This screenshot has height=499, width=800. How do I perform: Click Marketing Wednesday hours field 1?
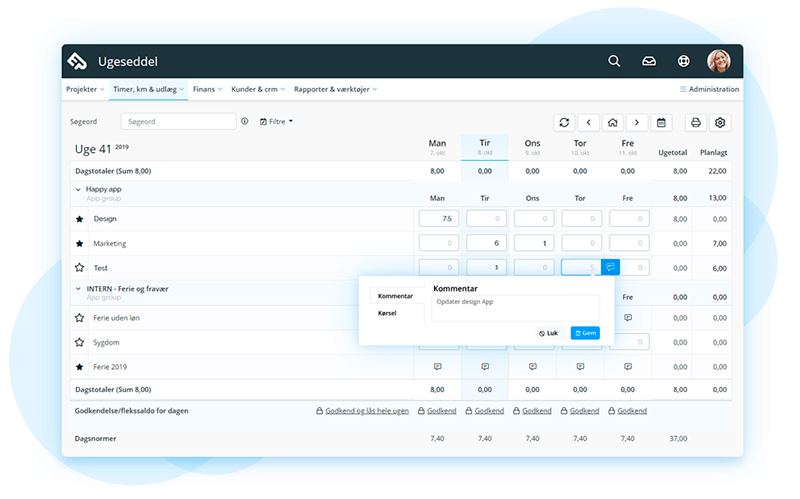click(534, 243)
